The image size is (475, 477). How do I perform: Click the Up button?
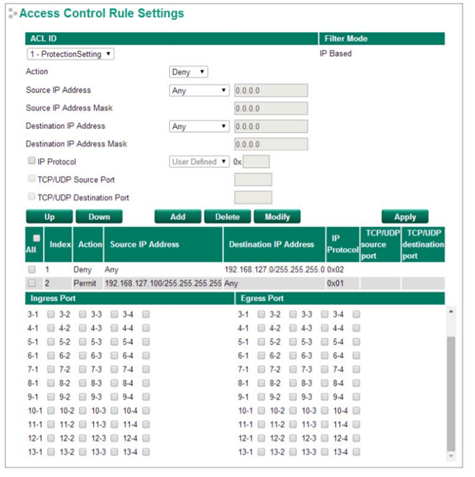point(49,217)
